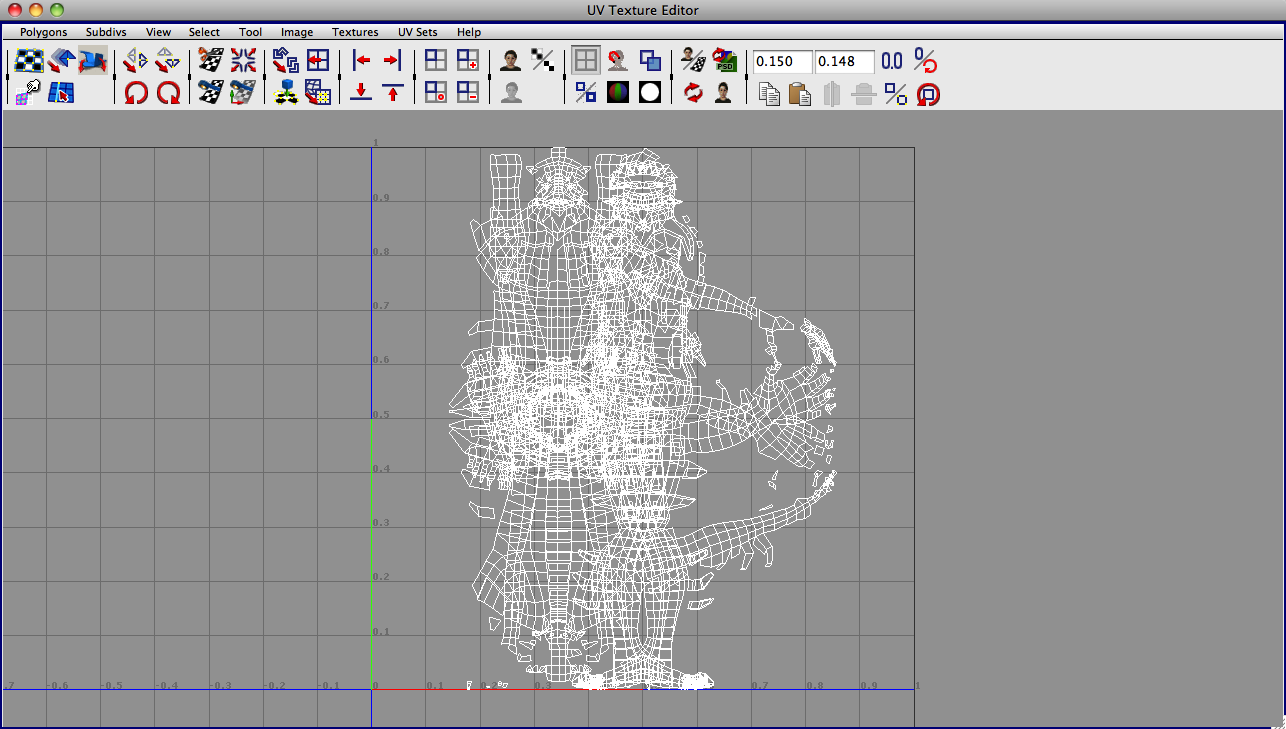Rotate selected UVs clockwise

[x=169, y=92]
